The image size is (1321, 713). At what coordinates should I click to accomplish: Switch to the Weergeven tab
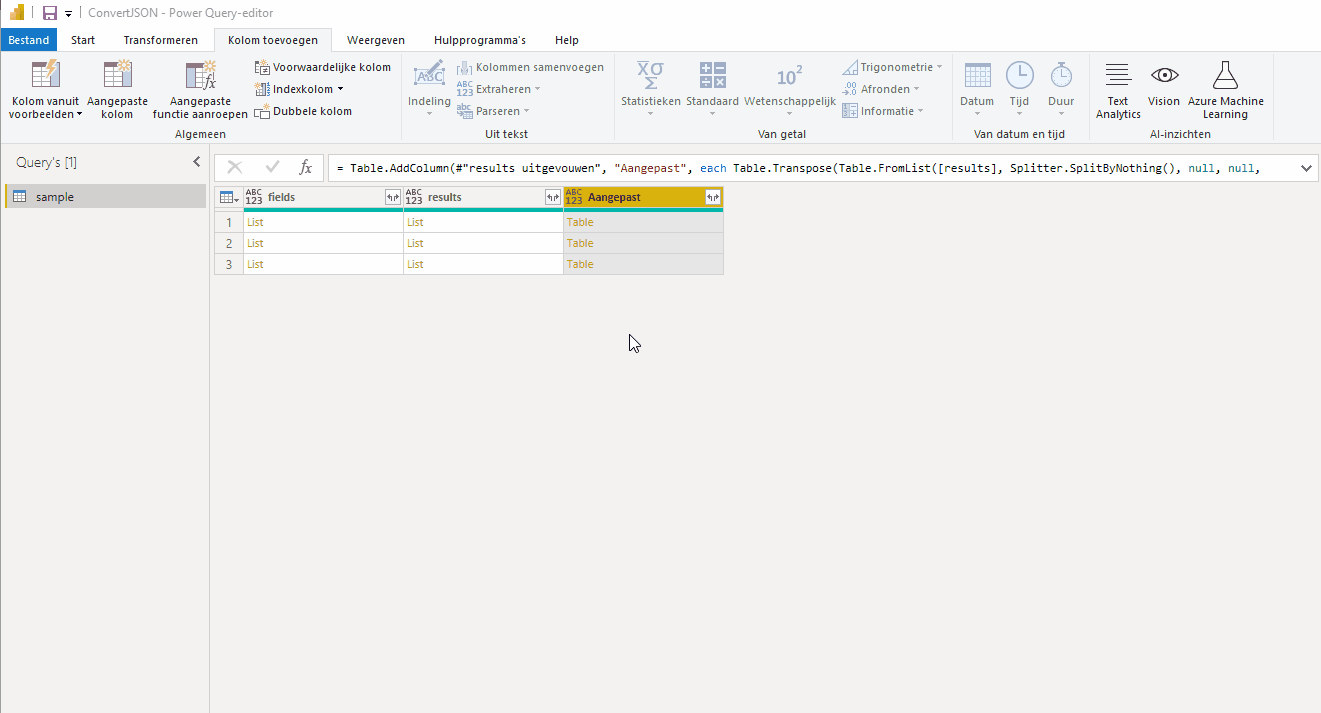click(x=376, y=40)
